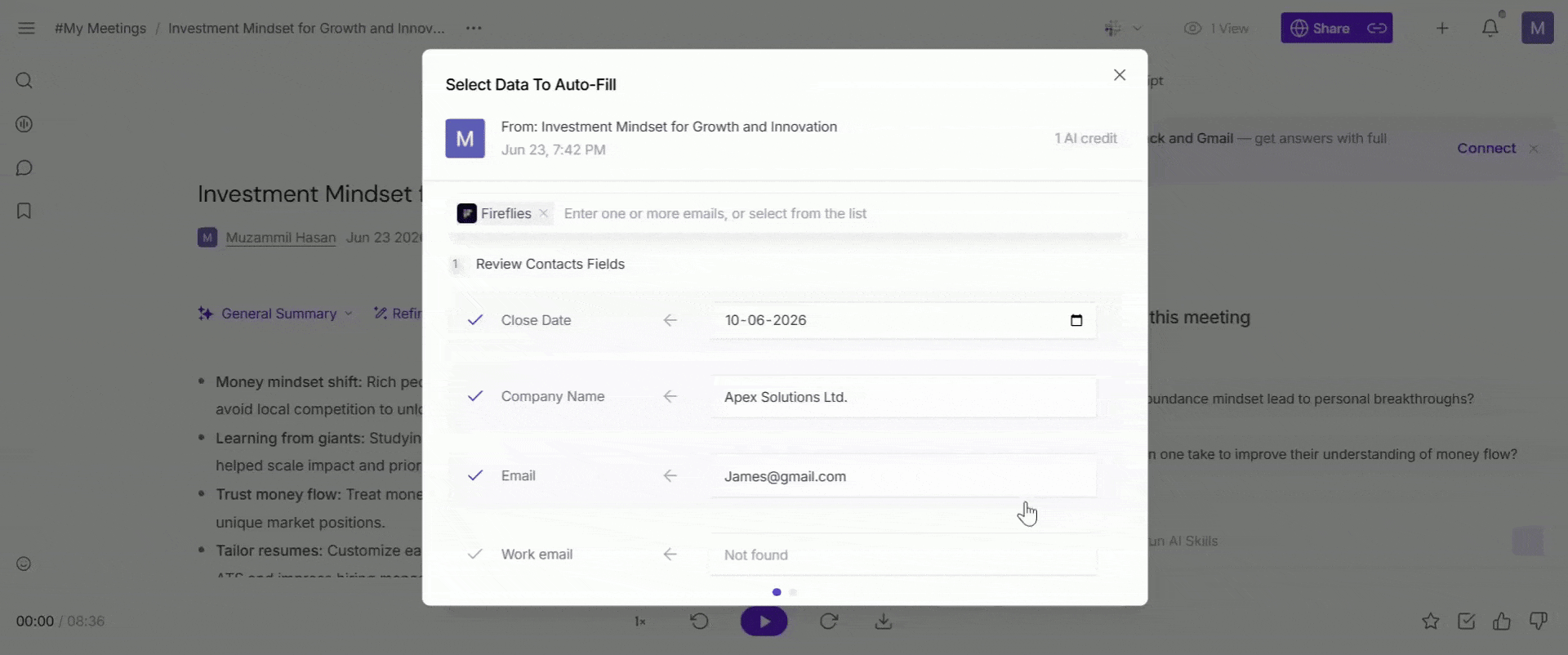The height and width of the screenshot is (655, 1568).
Task: Dismiss the Connect banner with the X
Action: click(1534, 149)
